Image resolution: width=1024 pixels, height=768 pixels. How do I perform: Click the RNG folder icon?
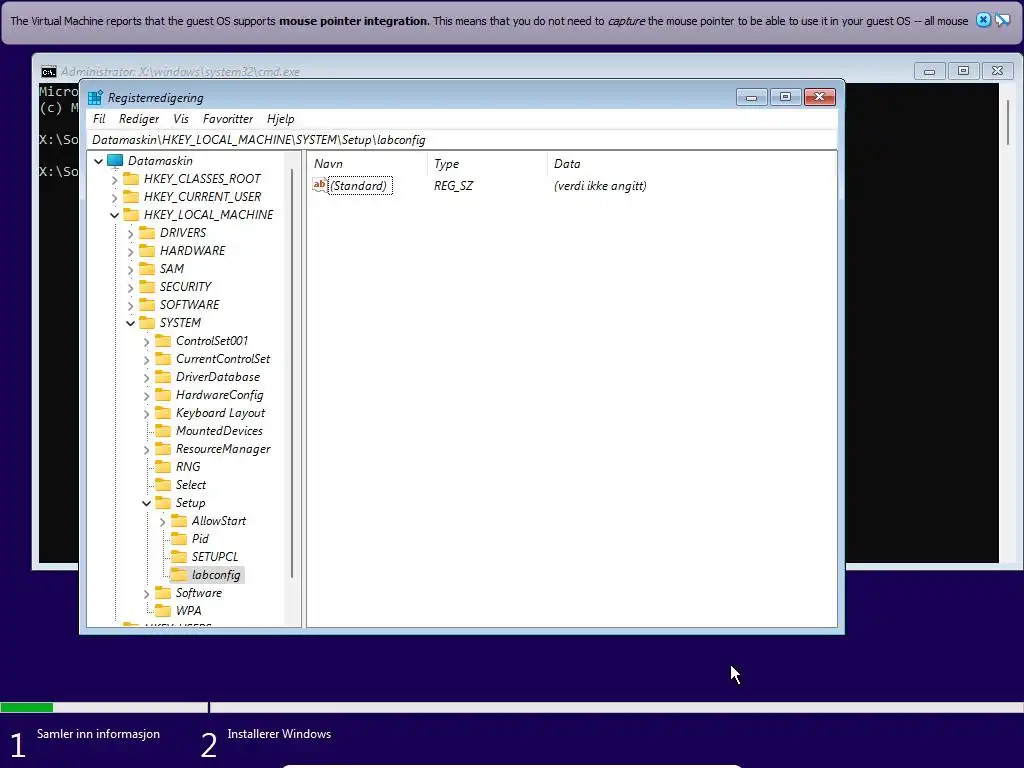(163, 467)
